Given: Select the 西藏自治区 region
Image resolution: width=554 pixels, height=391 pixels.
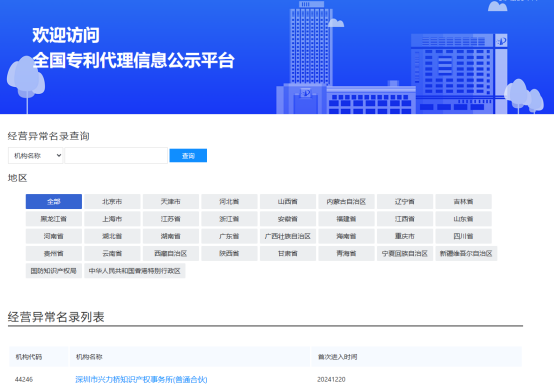Looking at the screenshot, I should [x=171, y=254].
